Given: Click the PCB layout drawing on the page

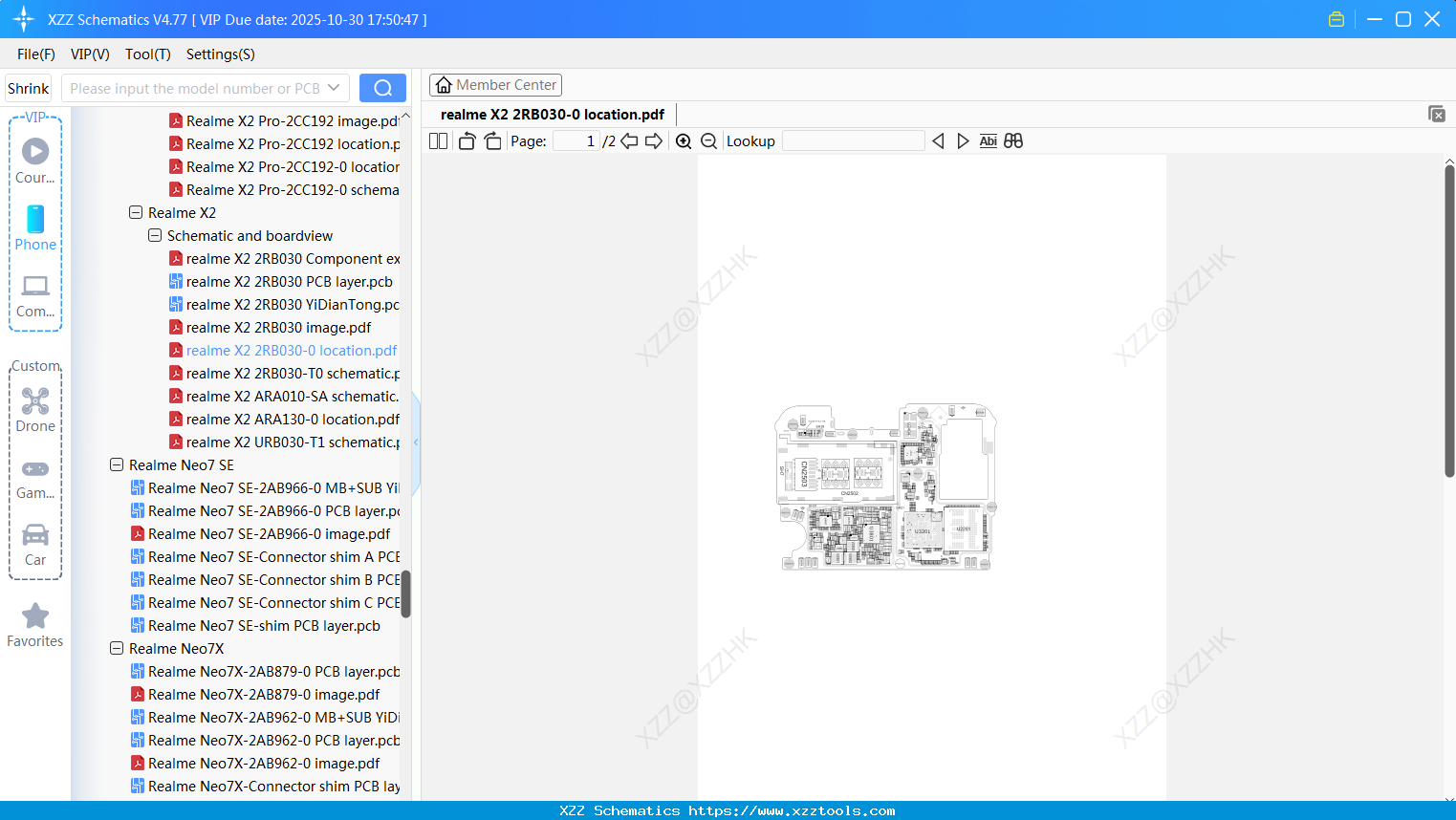Looking at the screenshot, I should [885, 486].
